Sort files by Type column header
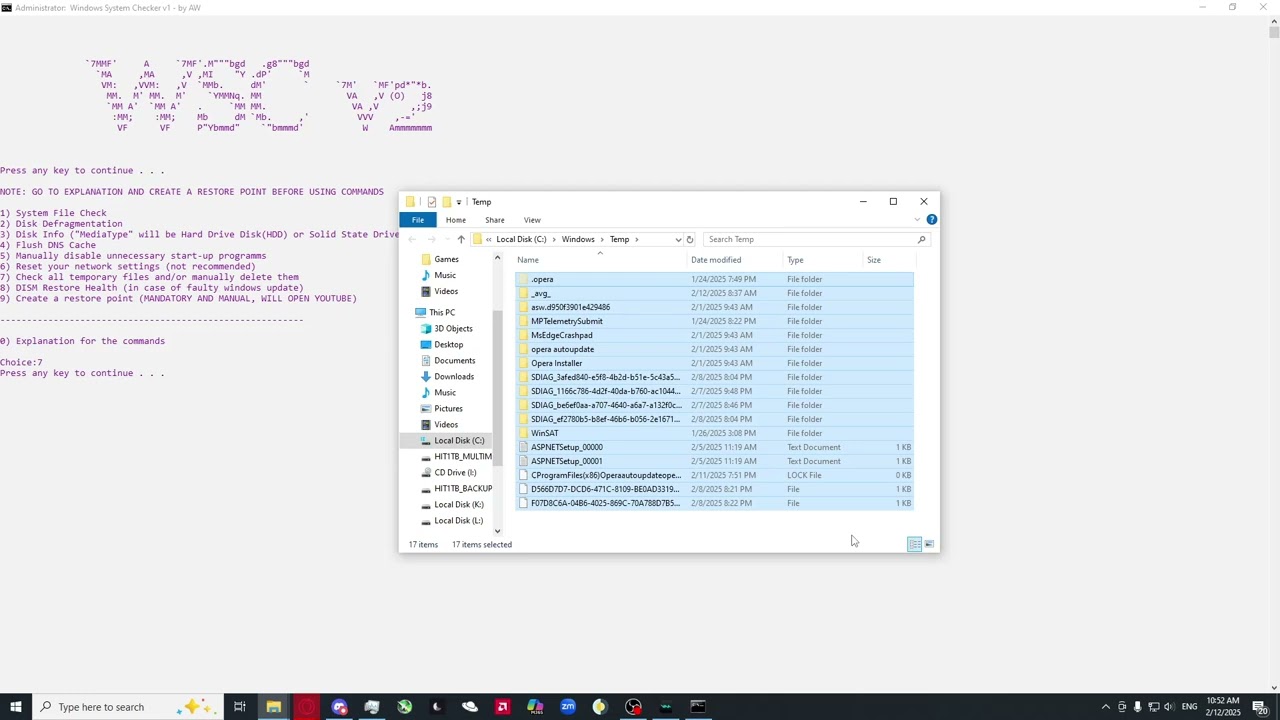Screen dimensions: 1280x720 795,260
